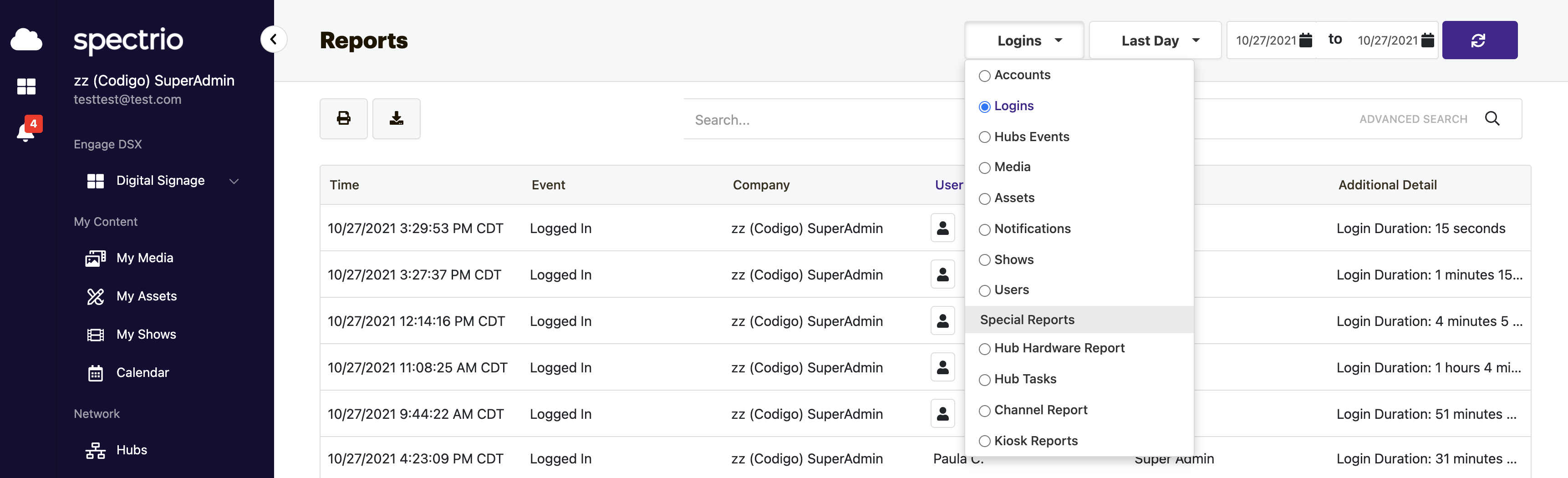The width and height of the screenshot is (1568, 478).
Task: Click the spectrio logo text
Action: (128, 41)
